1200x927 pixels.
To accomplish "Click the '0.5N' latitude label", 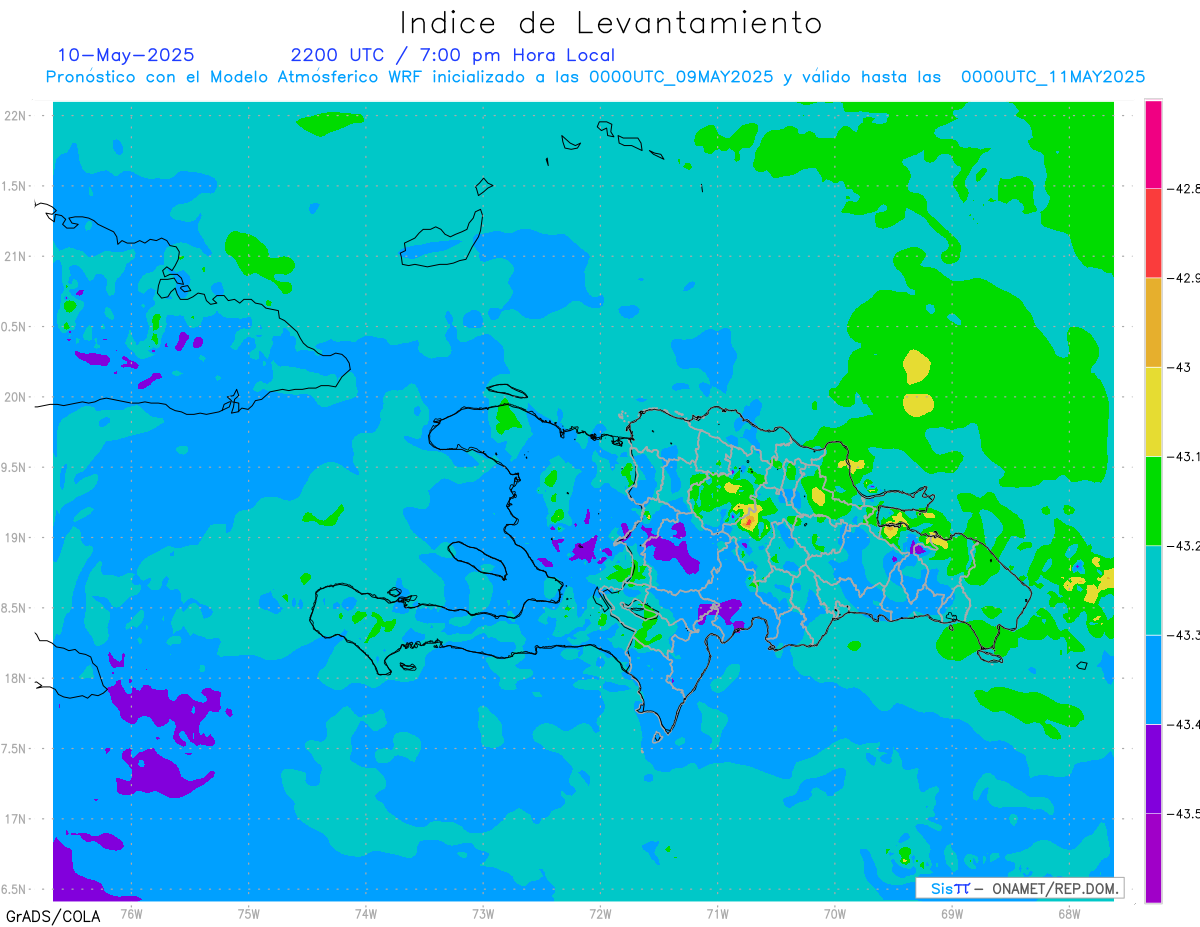I will tap(15, 327).
